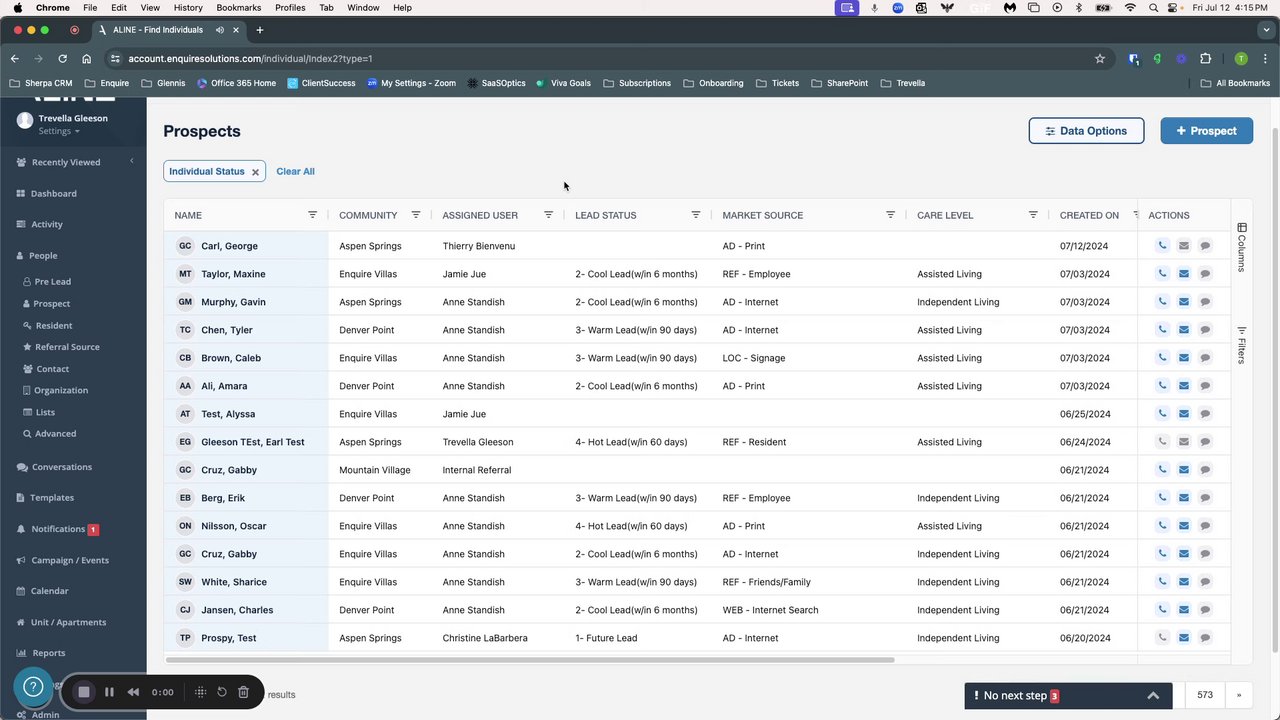Open the Filters side panel
1280x720 pixels.
tap(1241, 345)
